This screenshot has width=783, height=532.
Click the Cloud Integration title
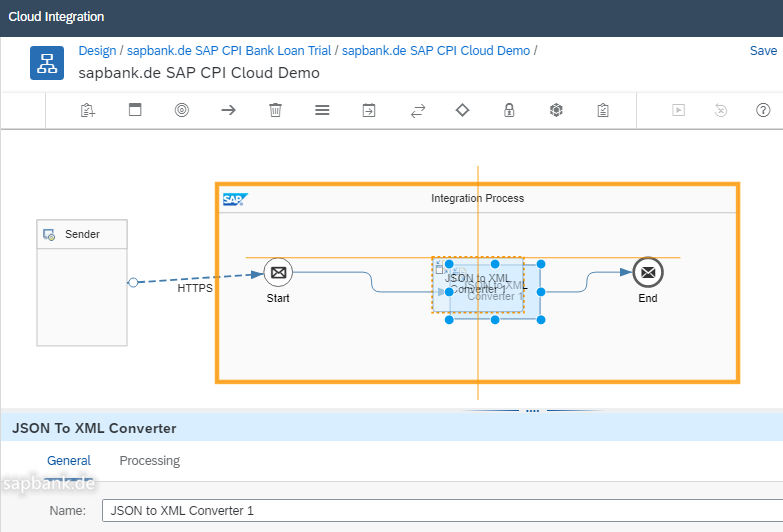tap(56, 16)
